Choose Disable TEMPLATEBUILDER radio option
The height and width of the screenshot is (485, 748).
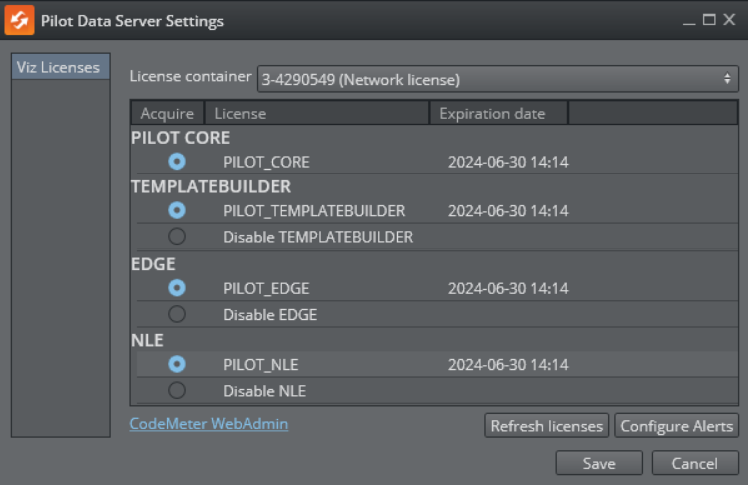coord(177,237)
